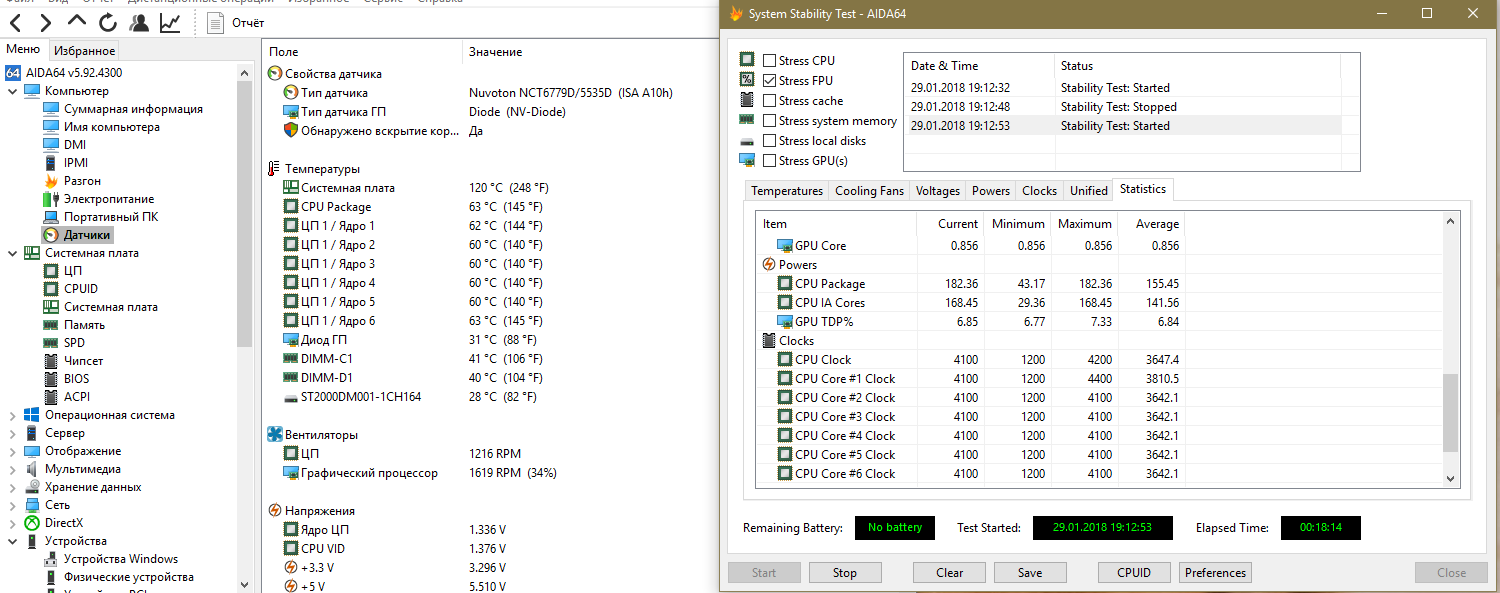
Task: Open the Разгон flame item
Action: point(82,181)
